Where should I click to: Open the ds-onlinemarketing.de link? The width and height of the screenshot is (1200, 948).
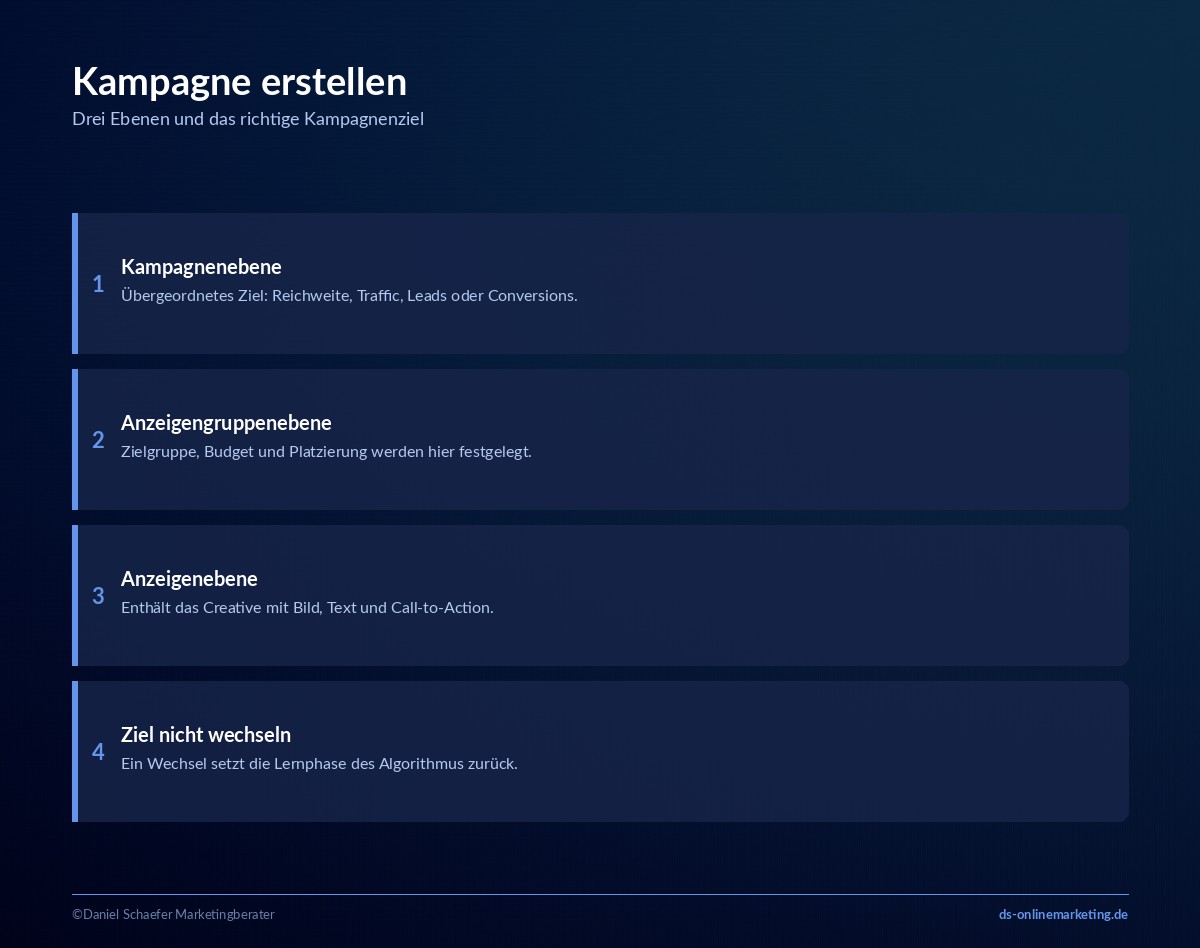pyautogui.click(x=1063, y=914)
